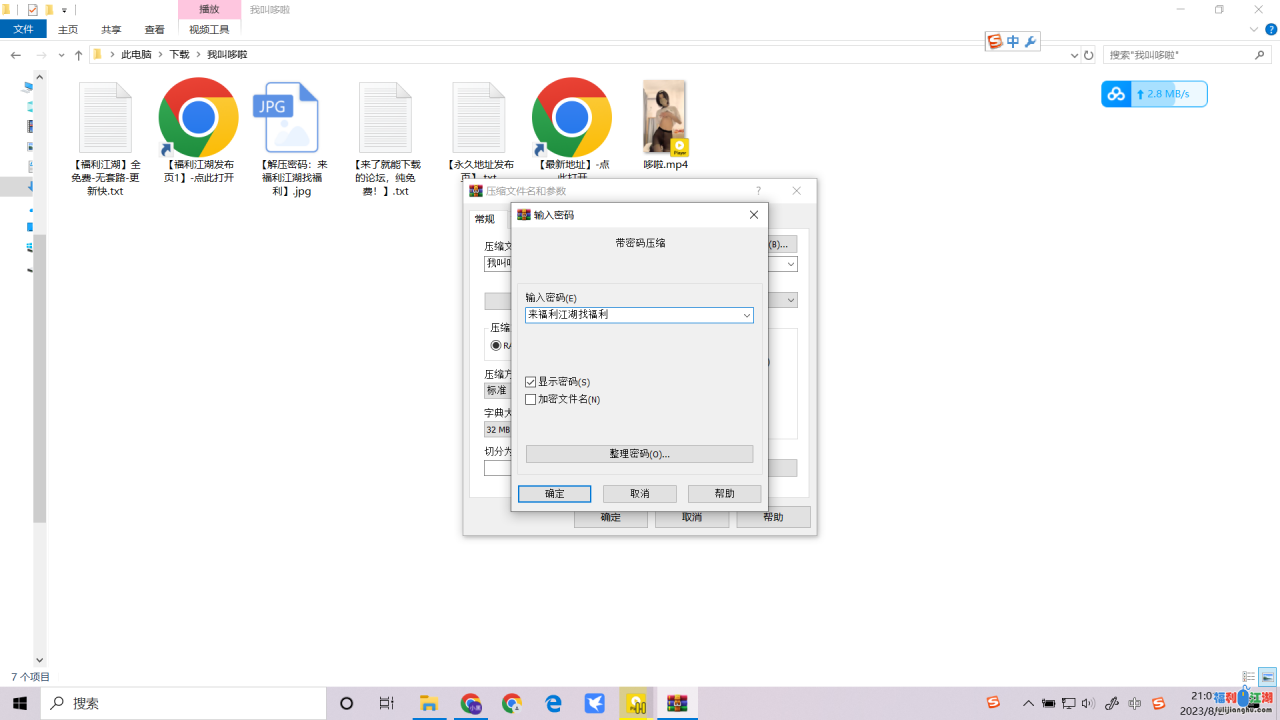Enable the 加密文件名 checkbox
The image size is (1280, 720).
point(531,399)
